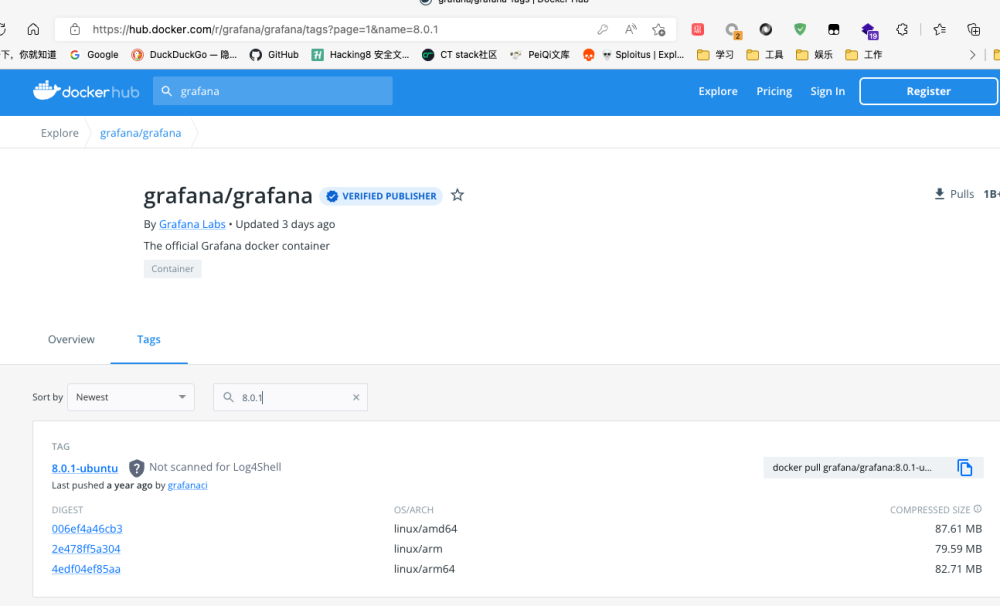
Task: Click the Register button
Action: [929, 91]
